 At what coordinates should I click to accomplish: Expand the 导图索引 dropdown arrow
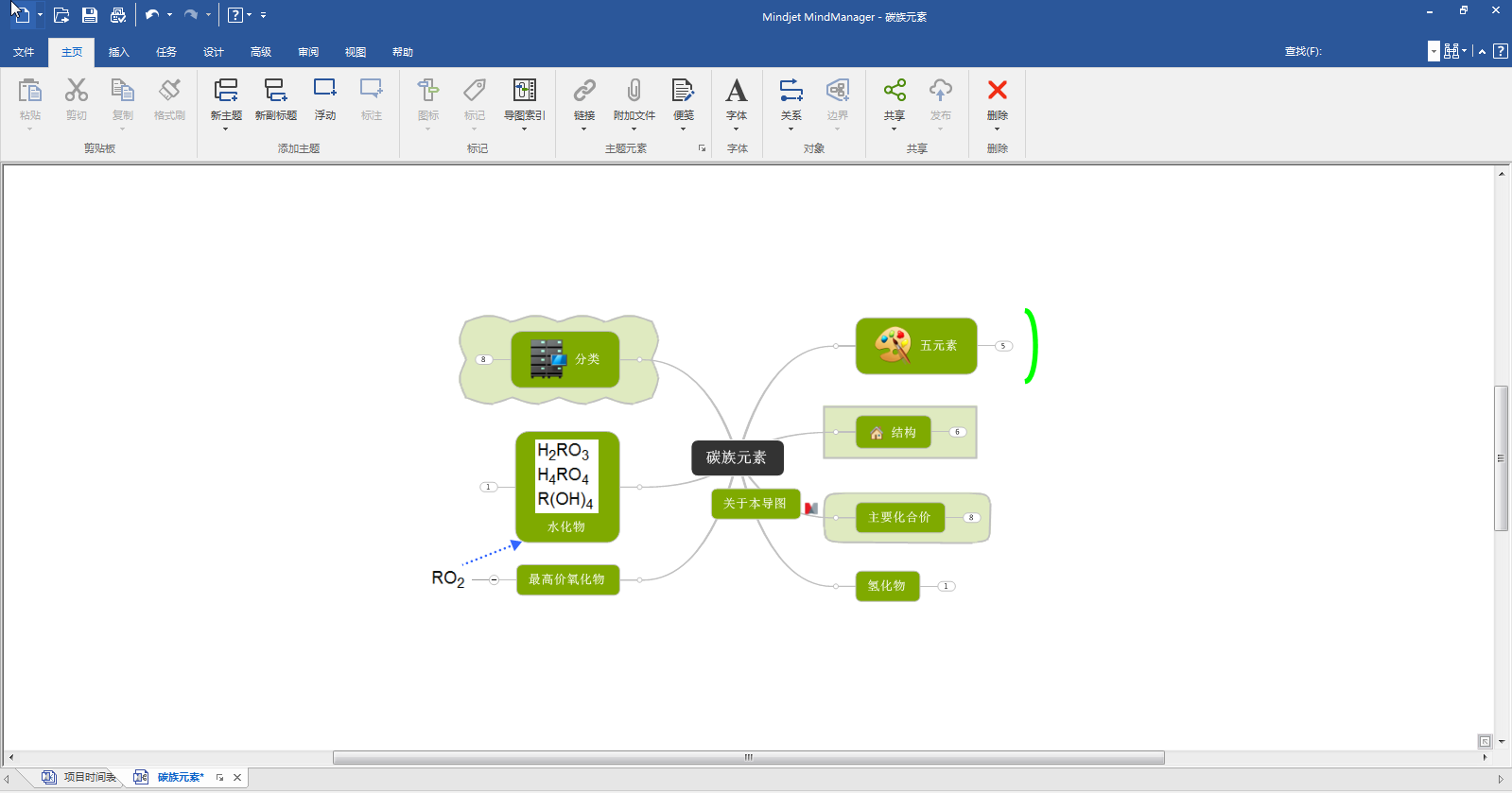(x=524, y=129)
